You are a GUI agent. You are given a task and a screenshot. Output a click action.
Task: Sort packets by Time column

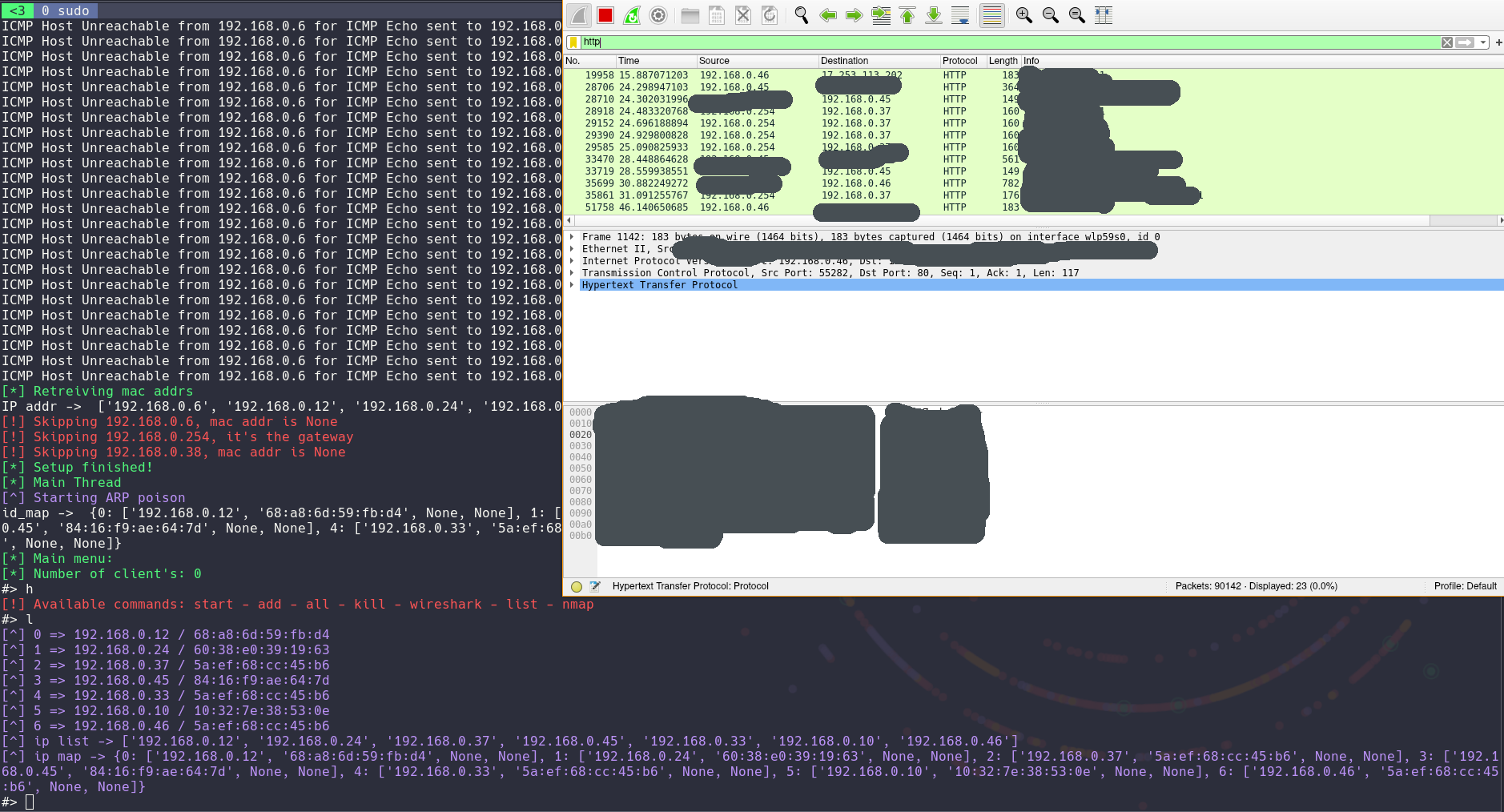click(656, 61)
